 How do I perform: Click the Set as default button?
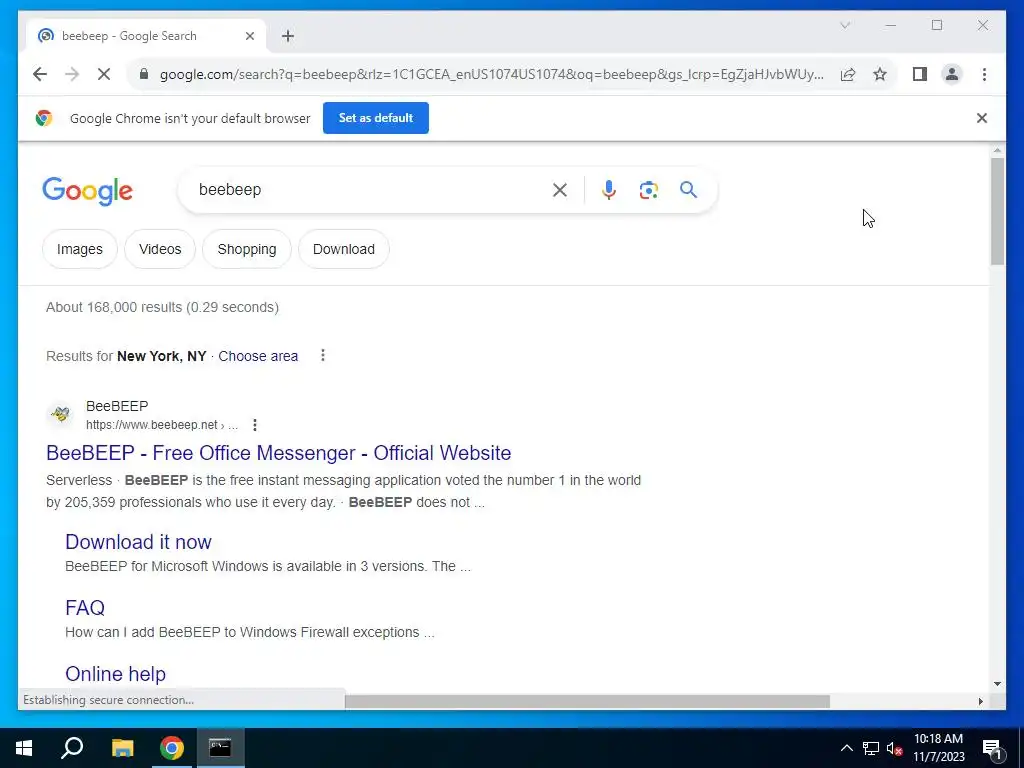pos(376,118)
